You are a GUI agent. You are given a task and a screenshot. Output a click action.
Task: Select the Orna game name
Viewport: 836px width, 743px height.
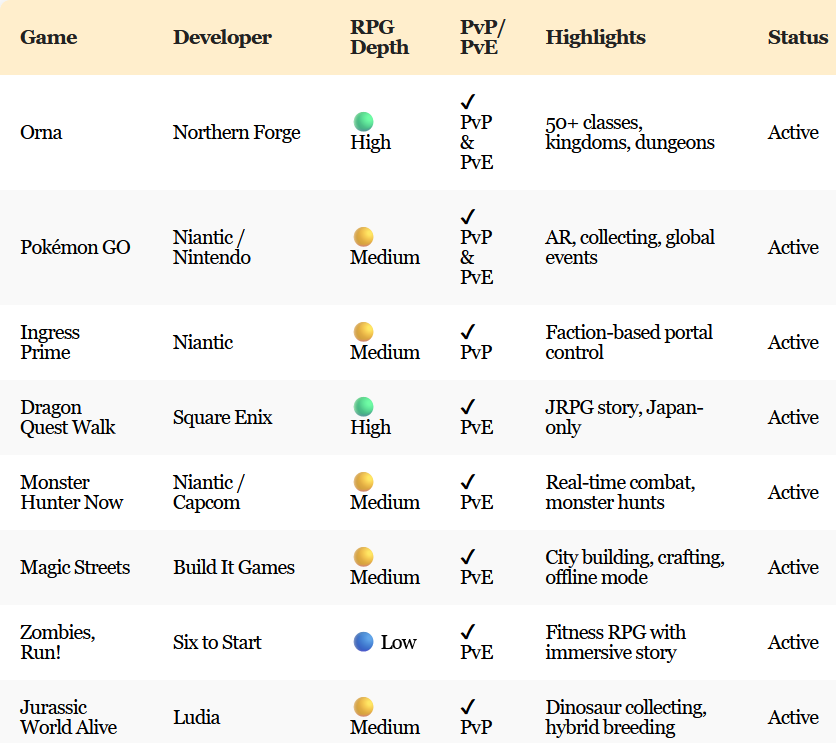(x=41, y=133)
